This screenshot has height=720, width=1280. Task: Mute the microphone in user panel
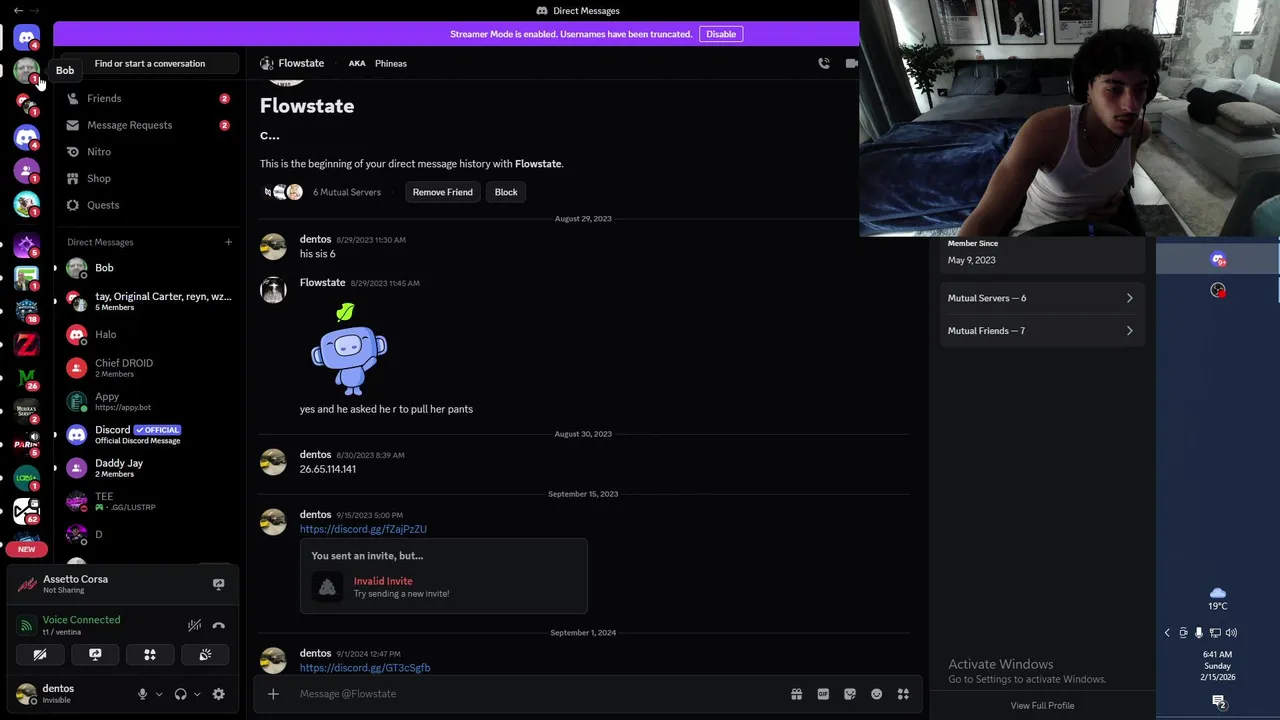142,694
